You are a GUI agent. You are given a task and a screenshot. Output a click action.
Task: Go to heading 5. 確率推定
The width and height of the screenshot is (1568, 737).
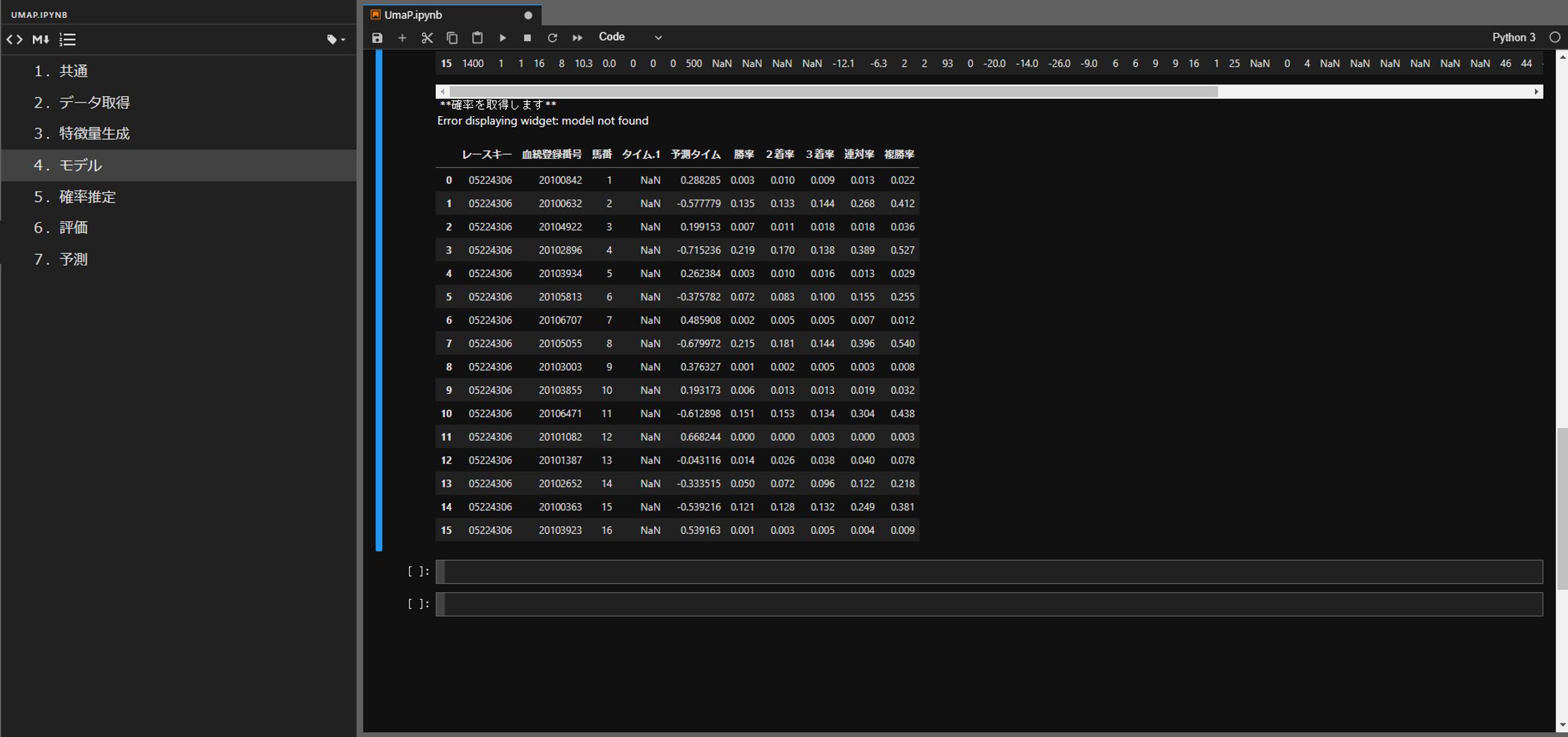click(179, 197)
